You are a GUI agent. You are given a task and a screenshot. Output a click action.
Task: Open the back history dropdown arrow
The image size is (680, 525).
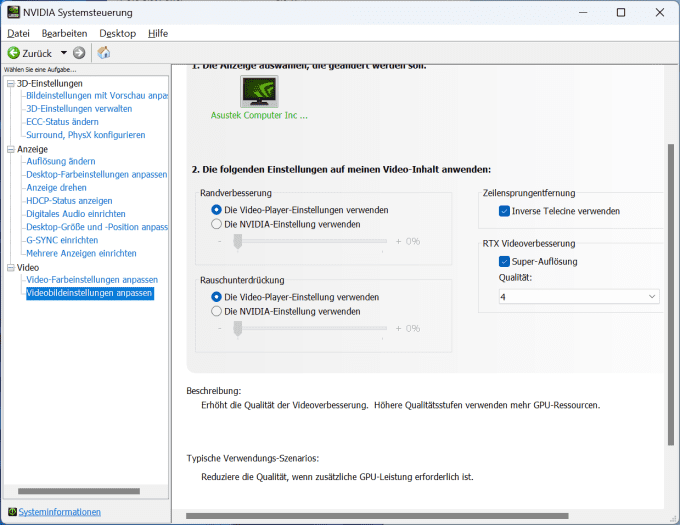(64, 53)
